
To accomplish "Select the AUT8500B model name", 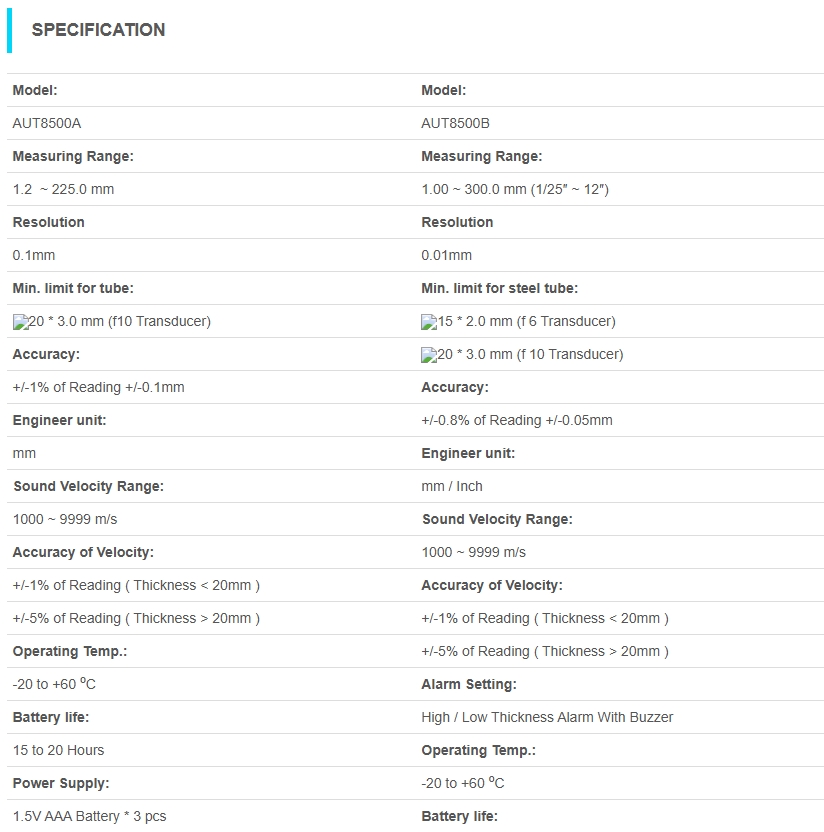I will [x=455, y=123].
